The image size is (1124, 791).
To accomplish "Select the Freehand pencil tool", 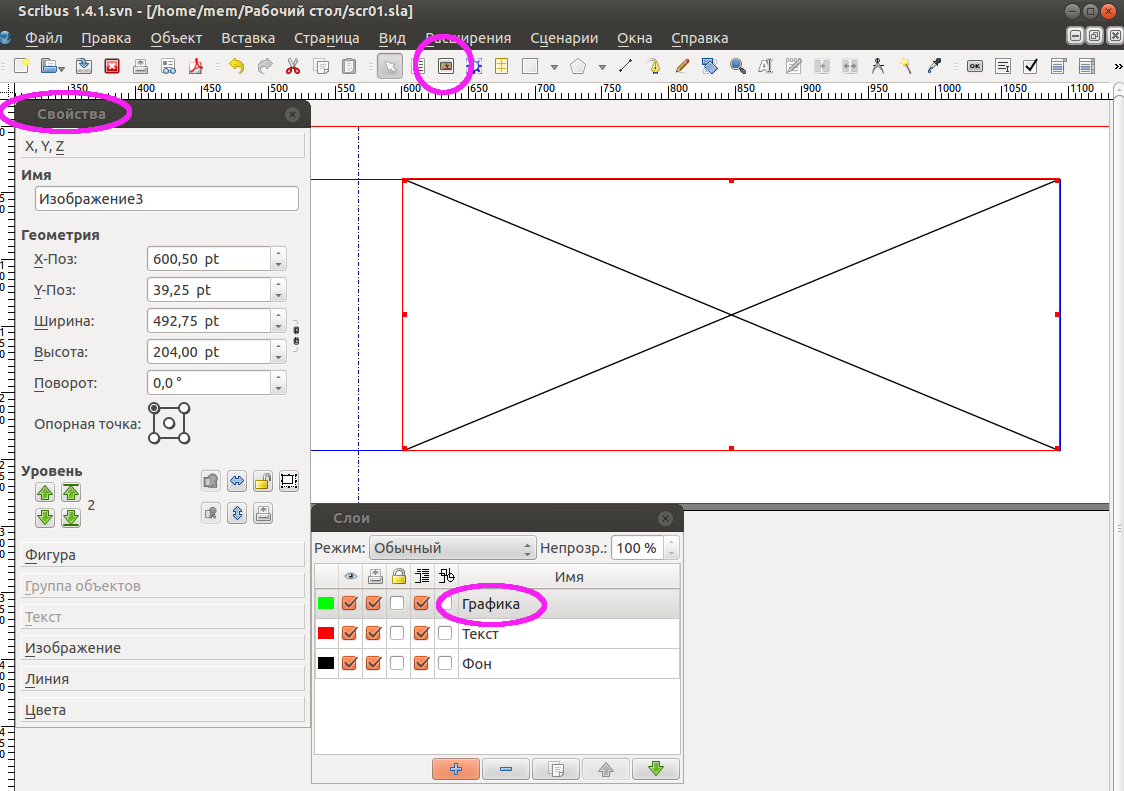I will click(682, 67).
